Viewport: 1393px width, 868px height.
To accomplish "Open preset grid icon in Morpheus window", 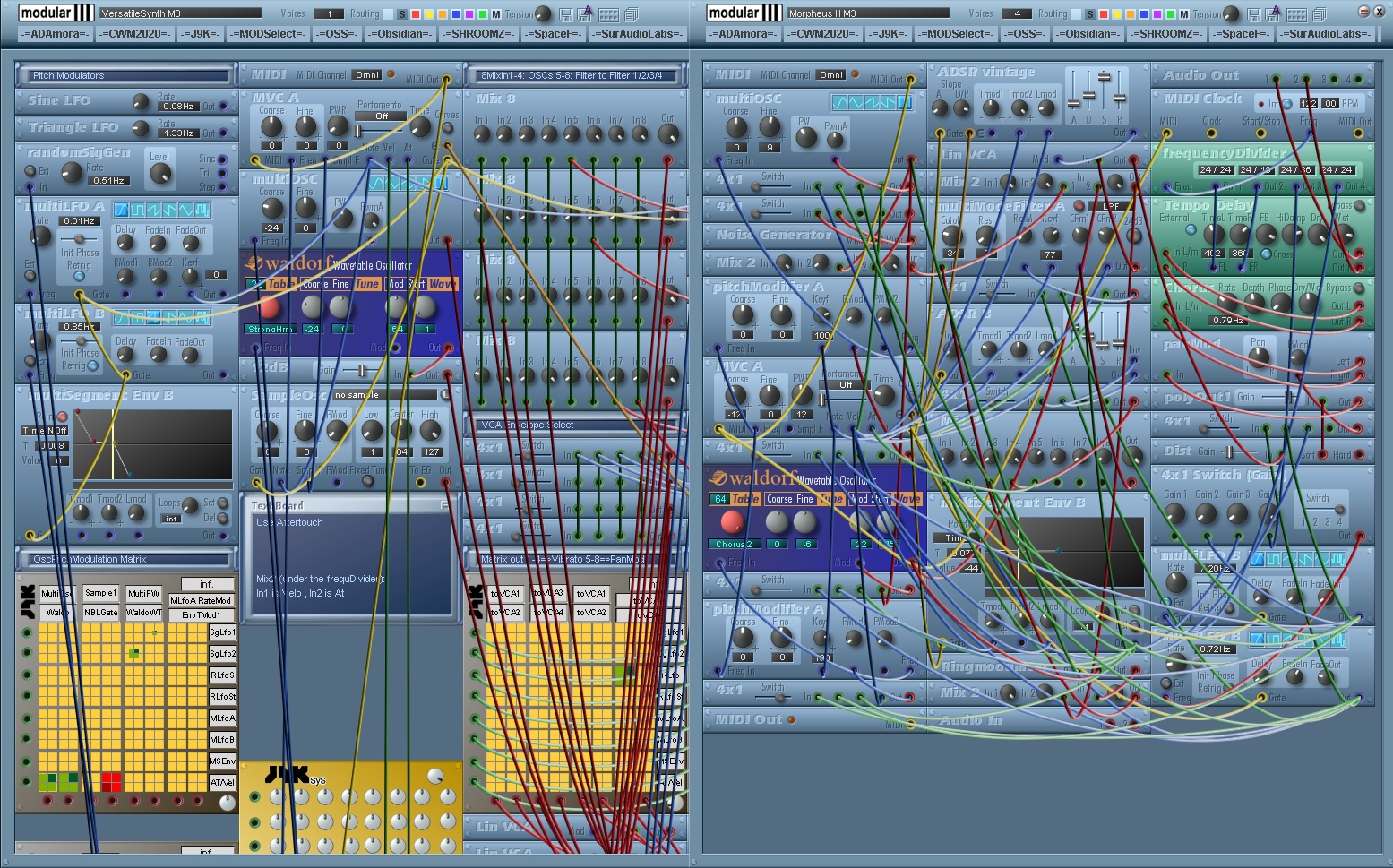I will pyautogui.click(x=1296, y=14).
